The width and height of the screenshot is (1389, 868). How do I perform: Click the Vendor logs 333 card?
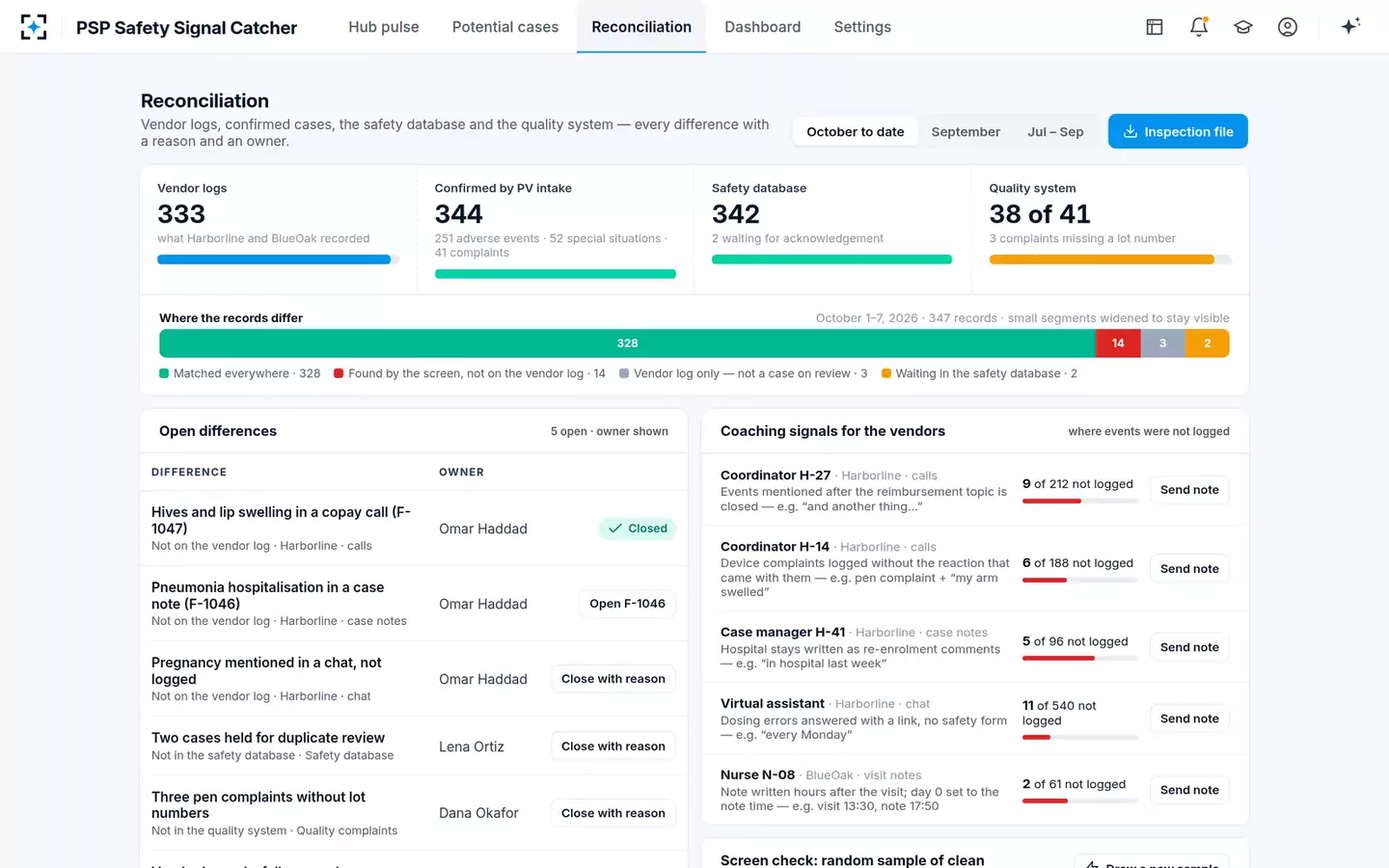pos(279,230)
